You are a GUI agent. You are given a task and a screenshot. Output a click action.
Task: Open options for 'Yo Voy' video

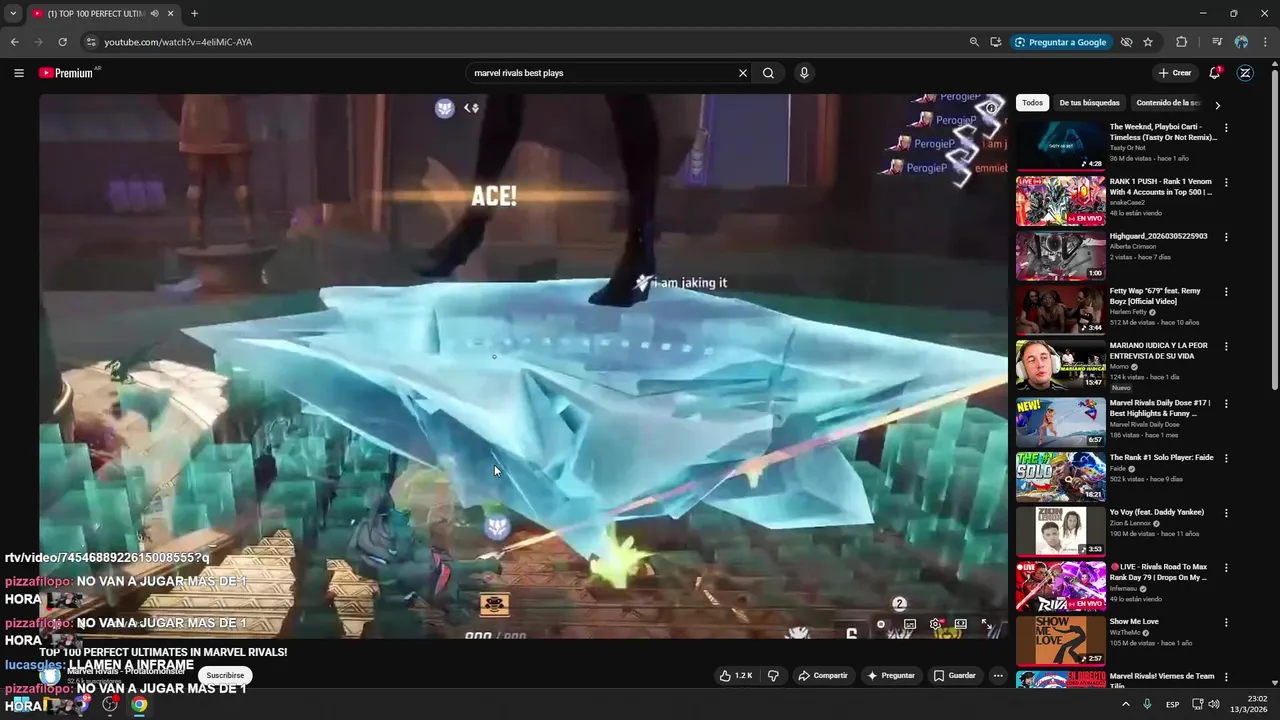pos(1226,513)
